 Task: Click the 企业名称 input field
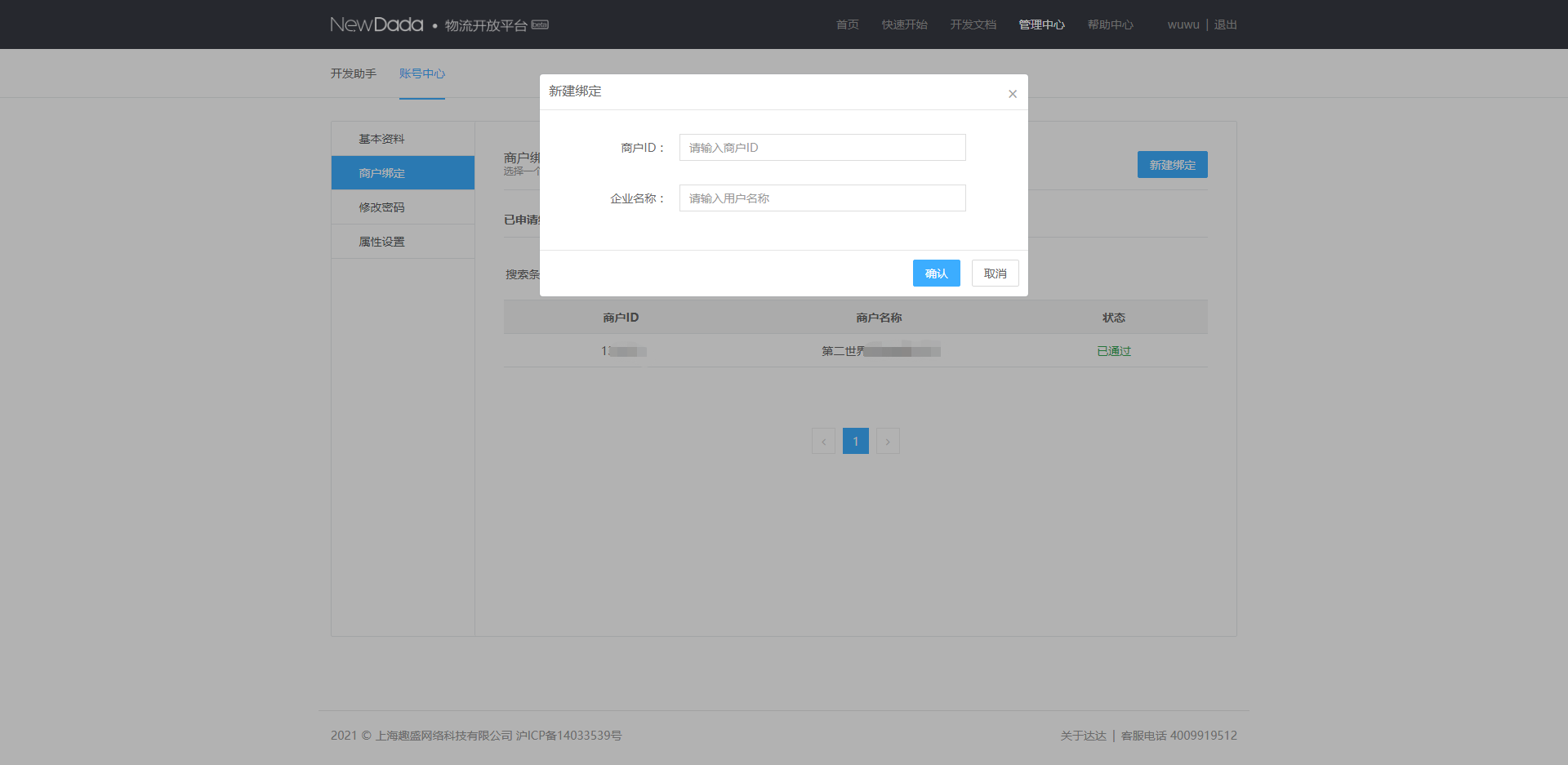(822, 198)
